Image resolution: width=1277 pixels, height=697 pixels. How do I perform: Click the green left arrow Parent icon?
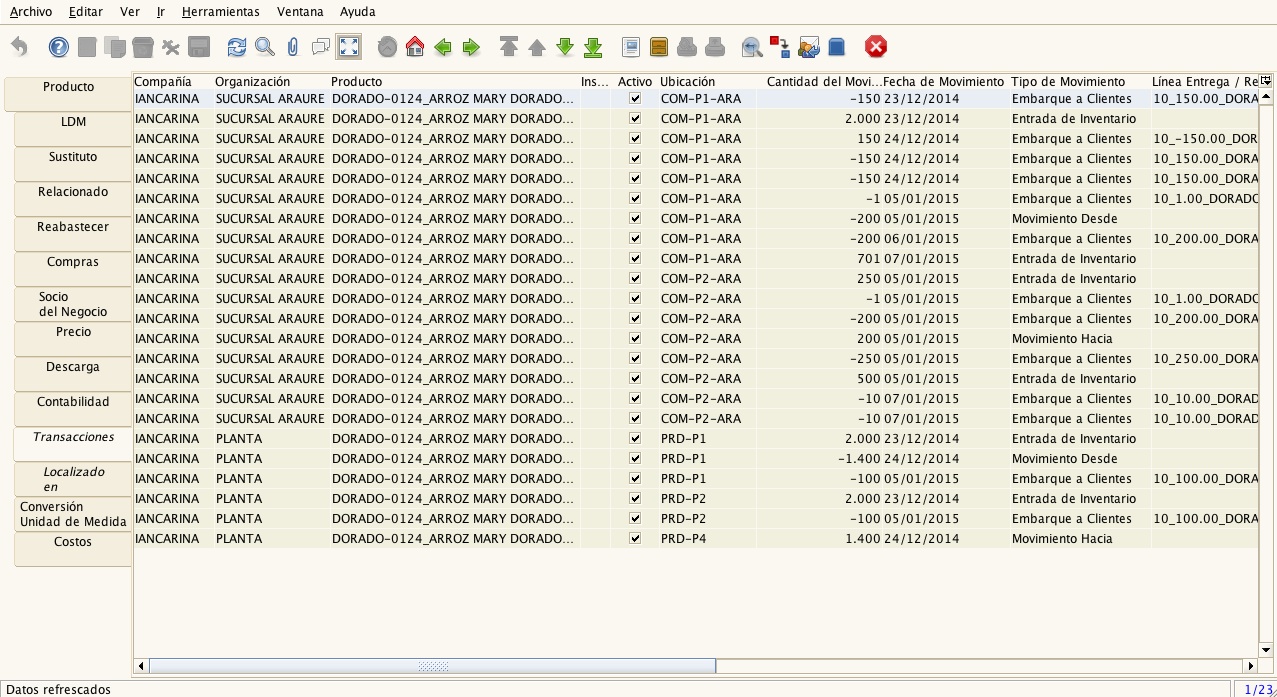coord(443,47)
